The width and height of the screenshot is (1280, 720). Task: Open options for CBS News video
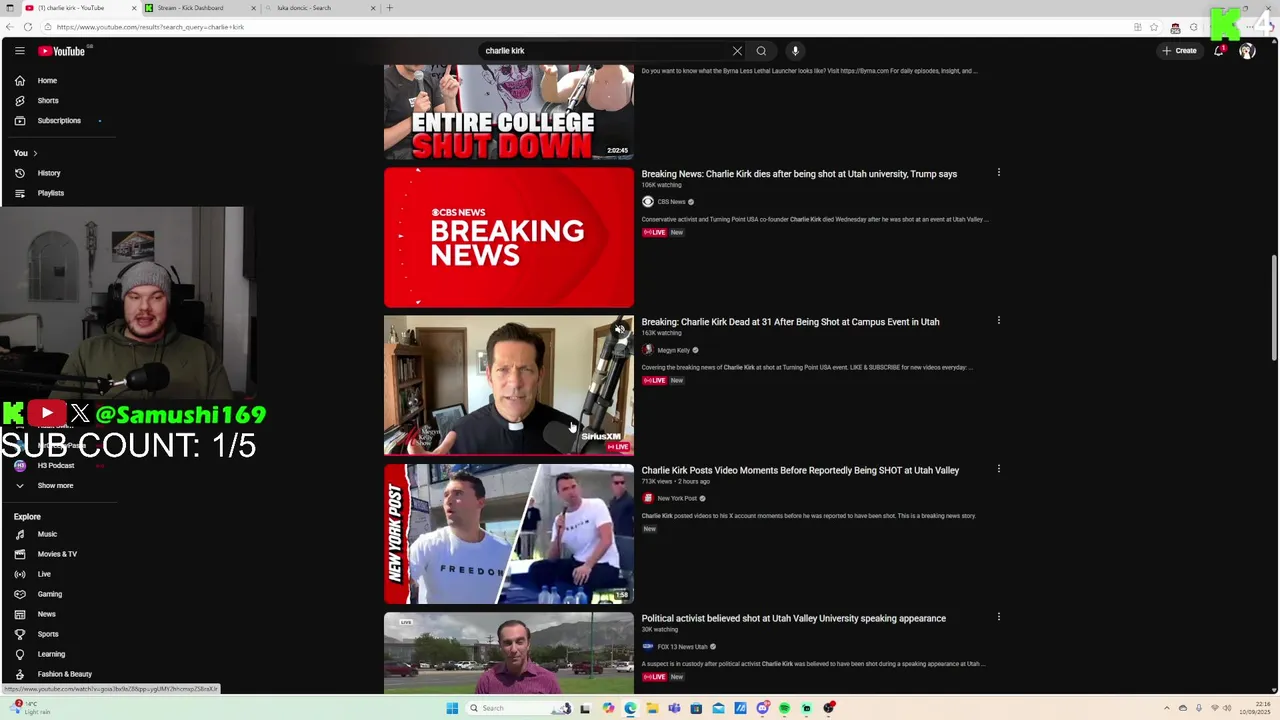[x=998, y=173]
